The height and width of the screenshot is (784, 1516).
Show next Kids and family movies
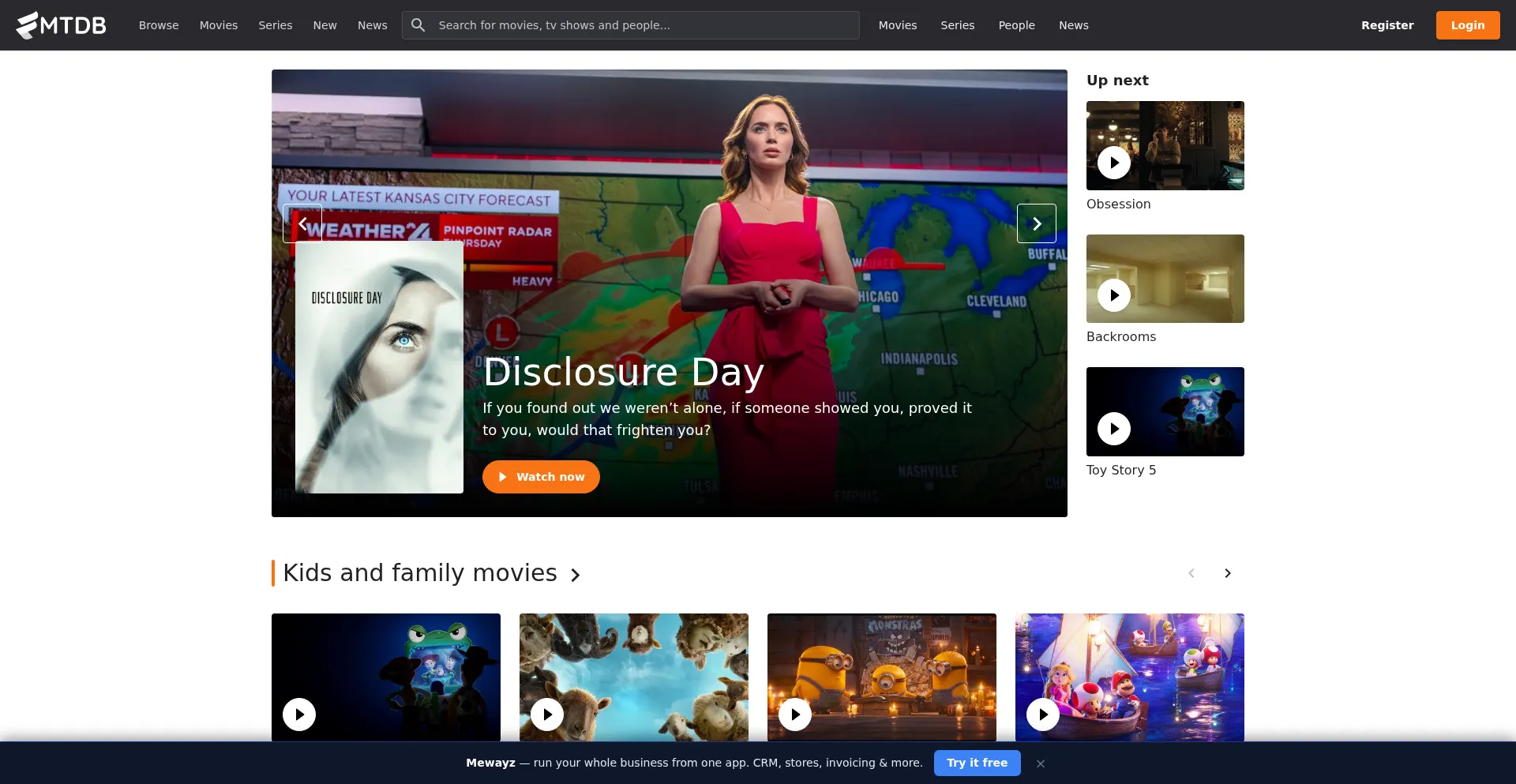(1228, 573)
